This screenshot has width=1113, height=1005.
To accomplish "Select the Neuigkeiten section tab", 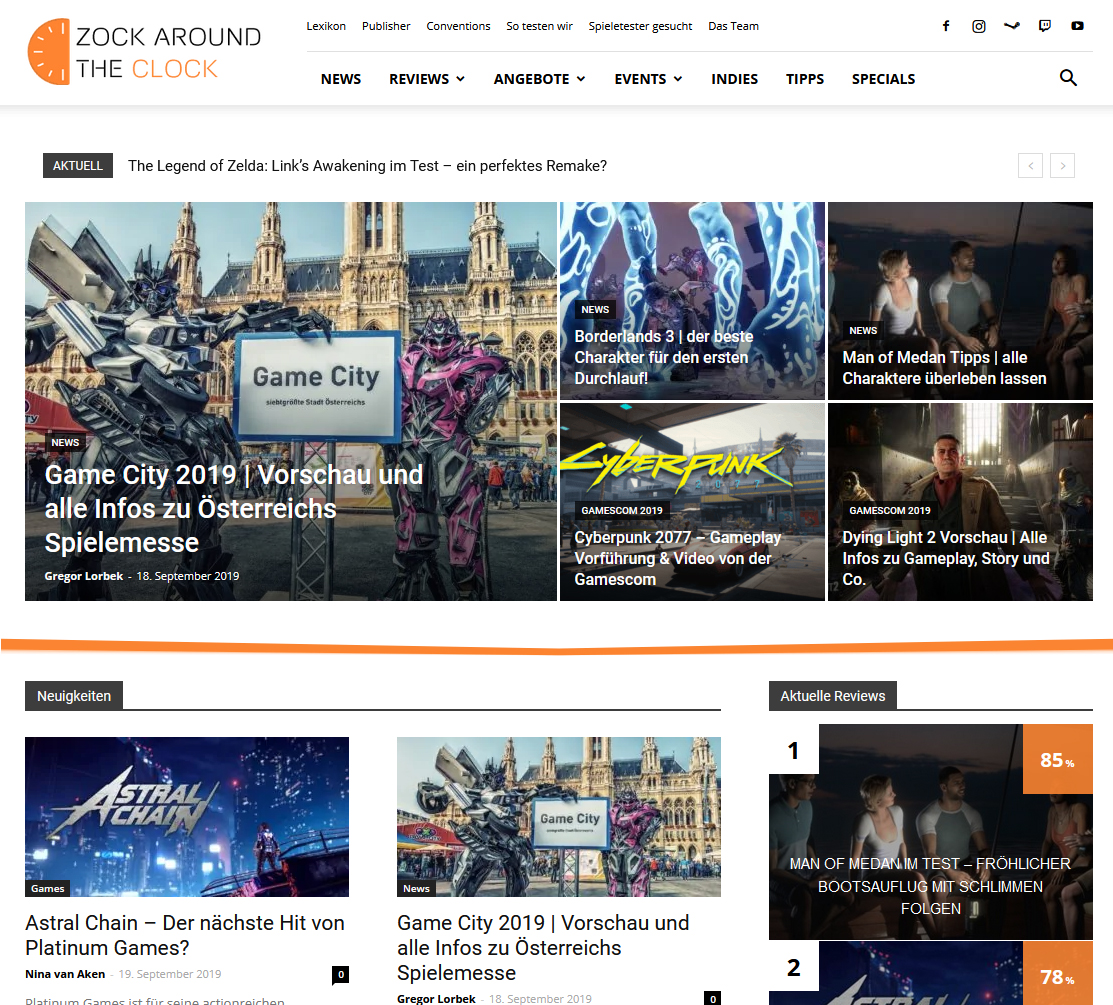I will pyautogui.click(x=74, y=696).
